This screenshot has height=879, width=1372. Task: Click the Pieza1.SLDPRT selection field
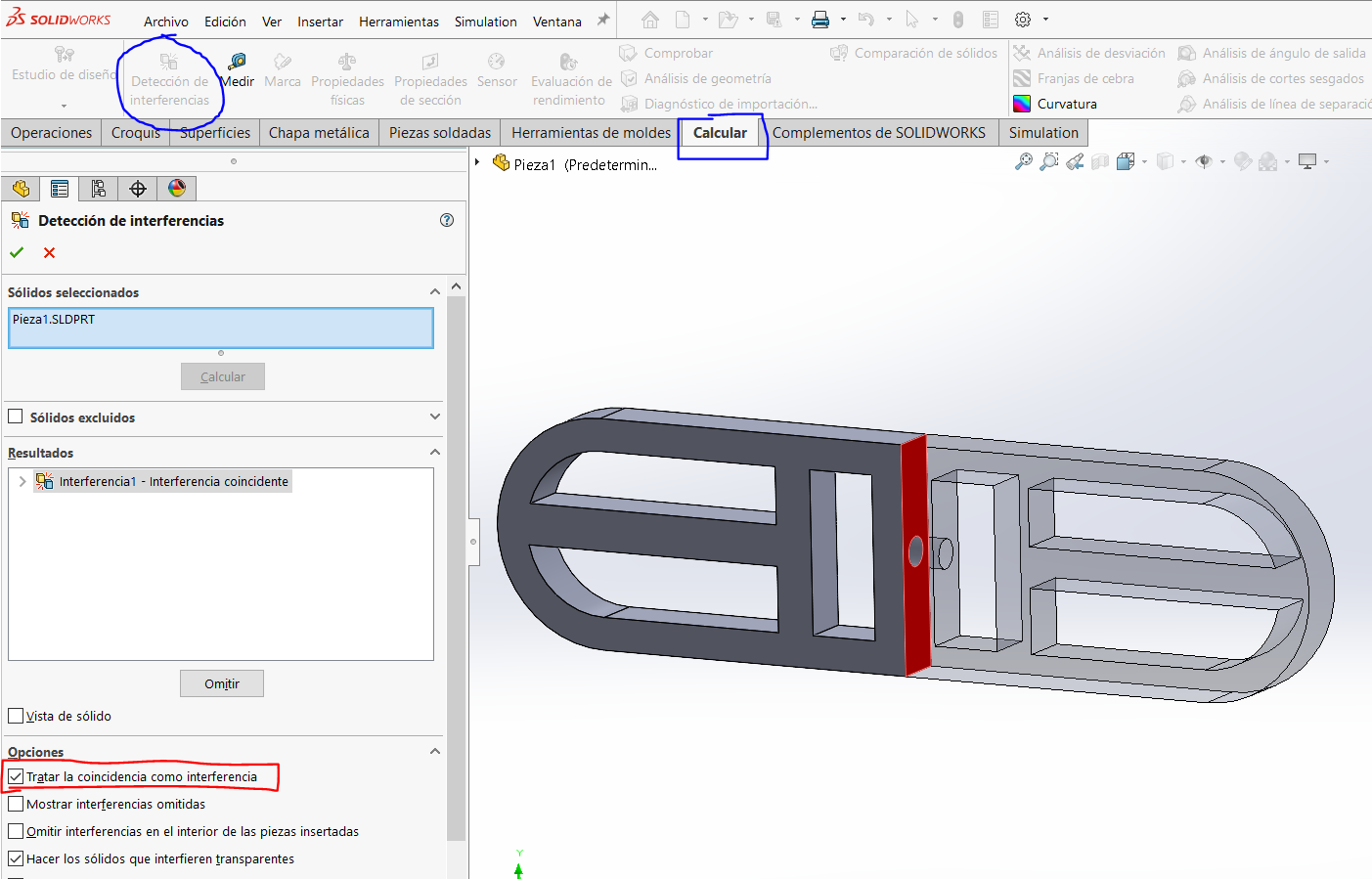pos(221,328)
